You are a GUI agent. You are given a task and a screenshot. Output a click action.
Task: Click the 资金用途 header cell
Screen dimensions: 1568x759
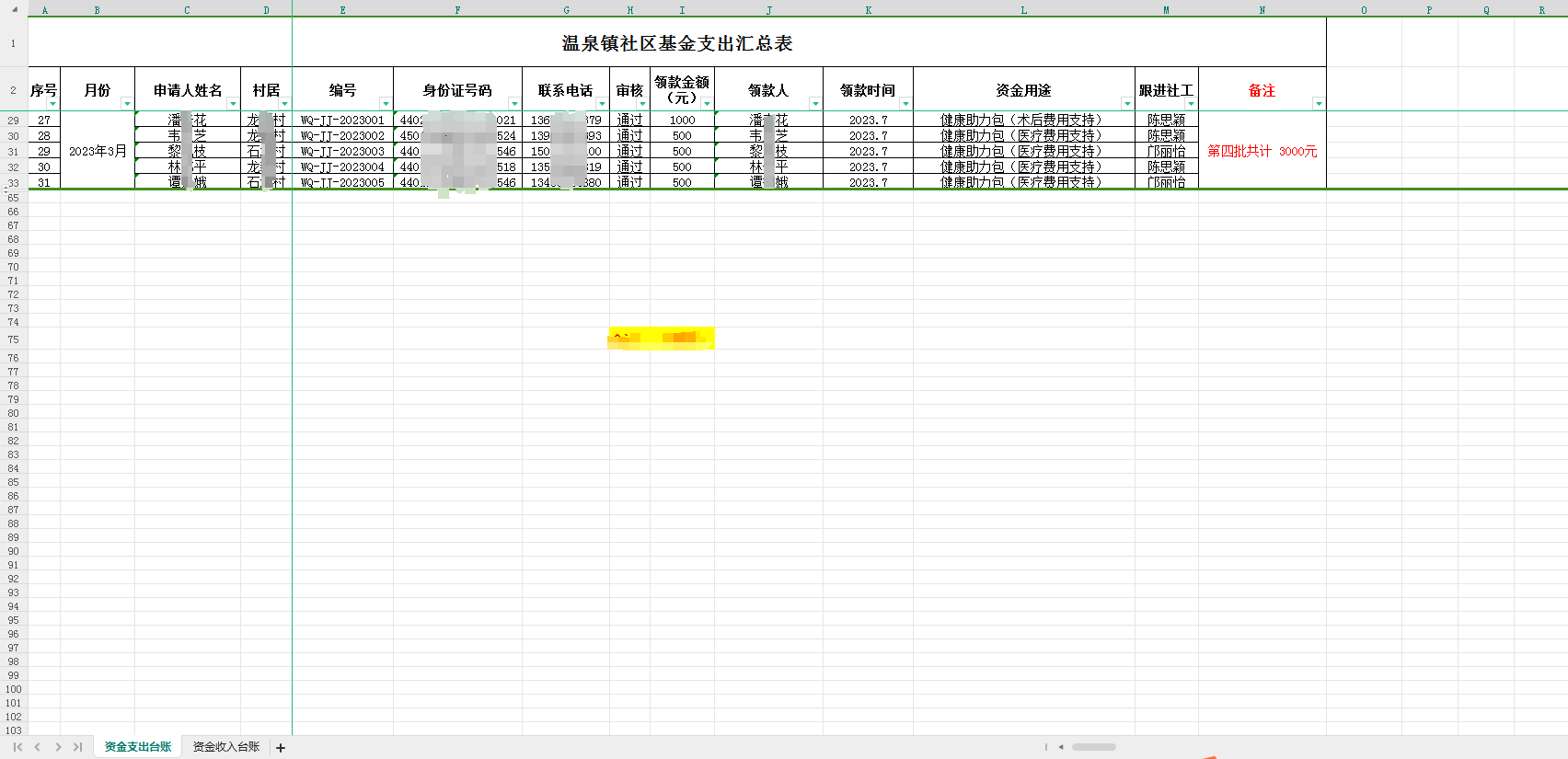pos(1024,90)
